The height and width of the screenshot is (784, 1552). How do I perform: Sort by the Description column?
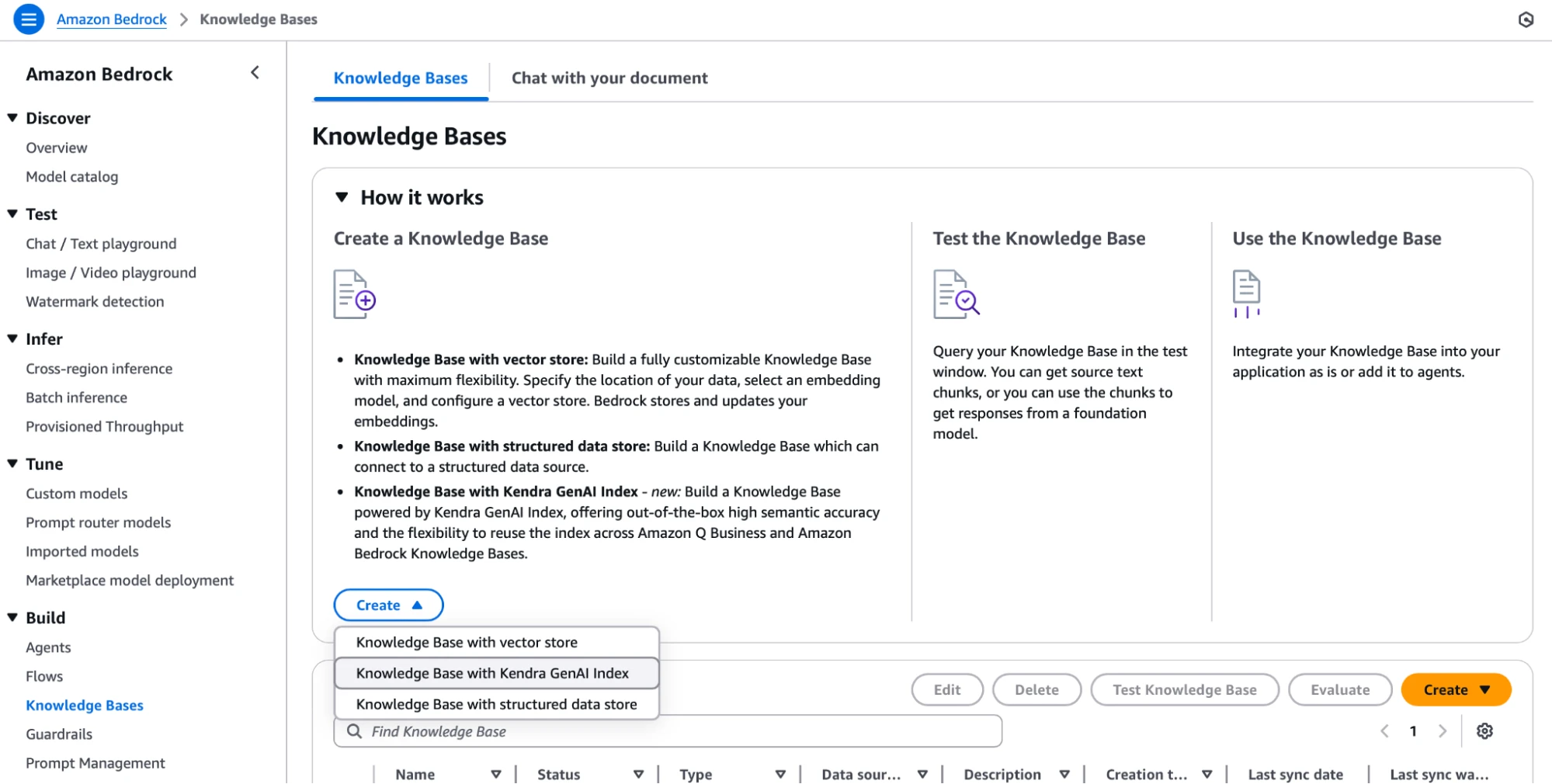pyautogui.click(x=1064, y=774)
